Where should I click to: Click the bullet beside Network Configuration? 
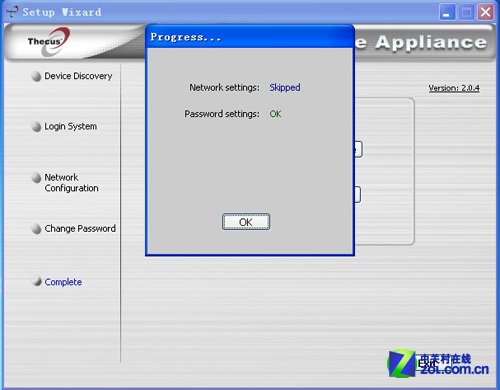point(36,177)
